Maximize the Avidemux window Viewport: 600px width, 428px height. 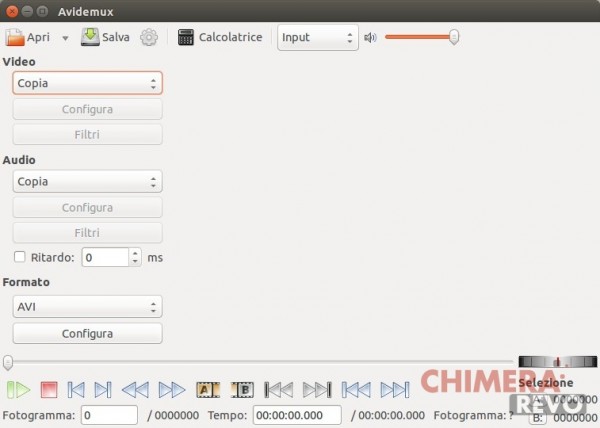pyautogui.click(x=42, y=11)
